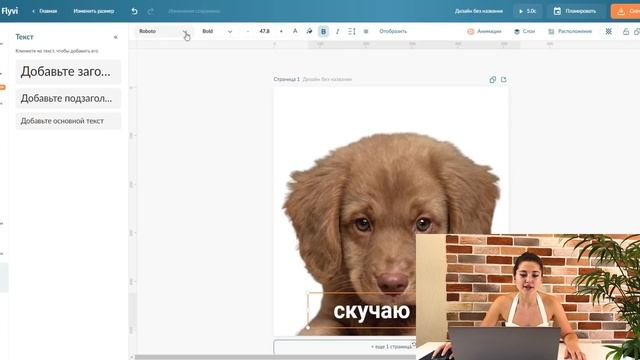Open the text color A icon
Image resolution: width=640 pixels, height=360 pixels.
coord(295,31)
